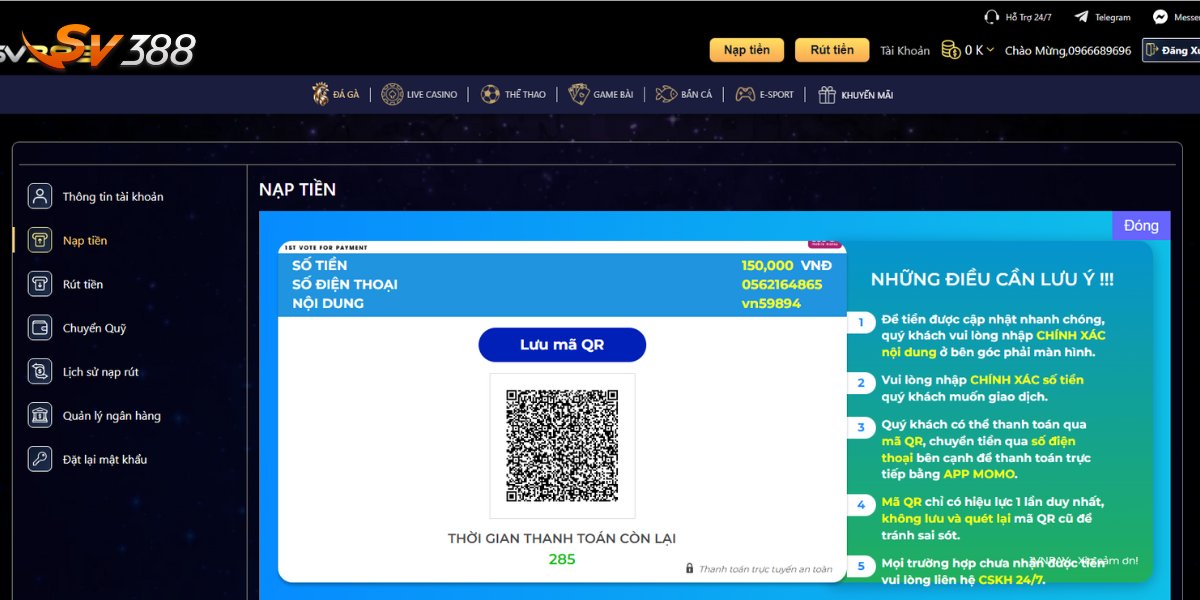This screenshot has width=1200, height=600.
Task: Expand the 0 K balance dropdown arrow
Action: click(x=990, y=50)
